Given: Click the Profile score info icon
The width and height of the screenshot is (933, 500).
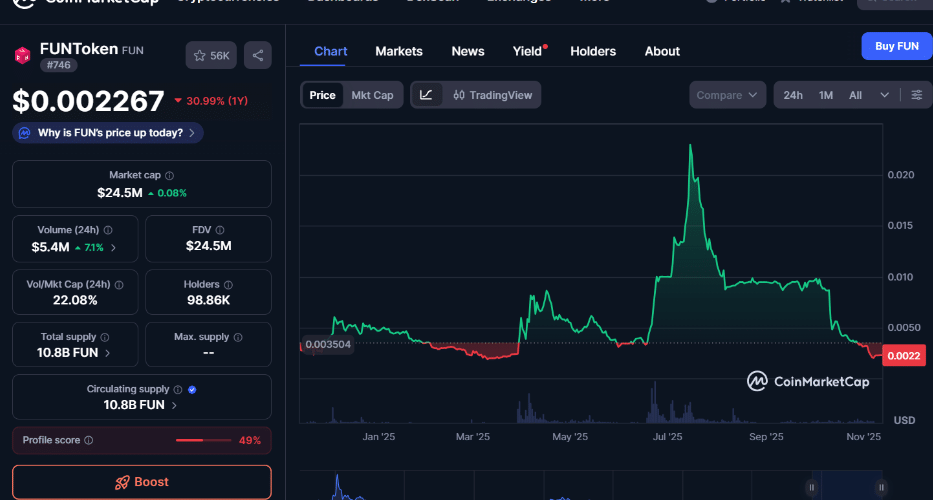Looking at the screenshot, I should (x=89, y=440).
